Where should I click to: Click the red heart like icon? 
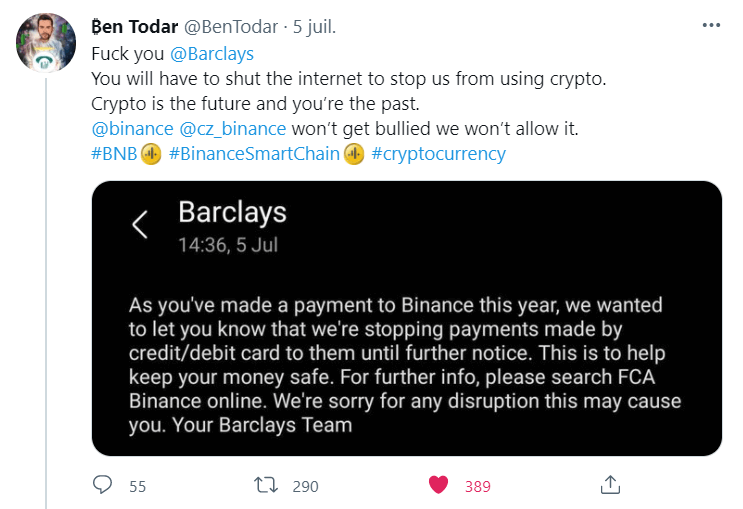437,485
